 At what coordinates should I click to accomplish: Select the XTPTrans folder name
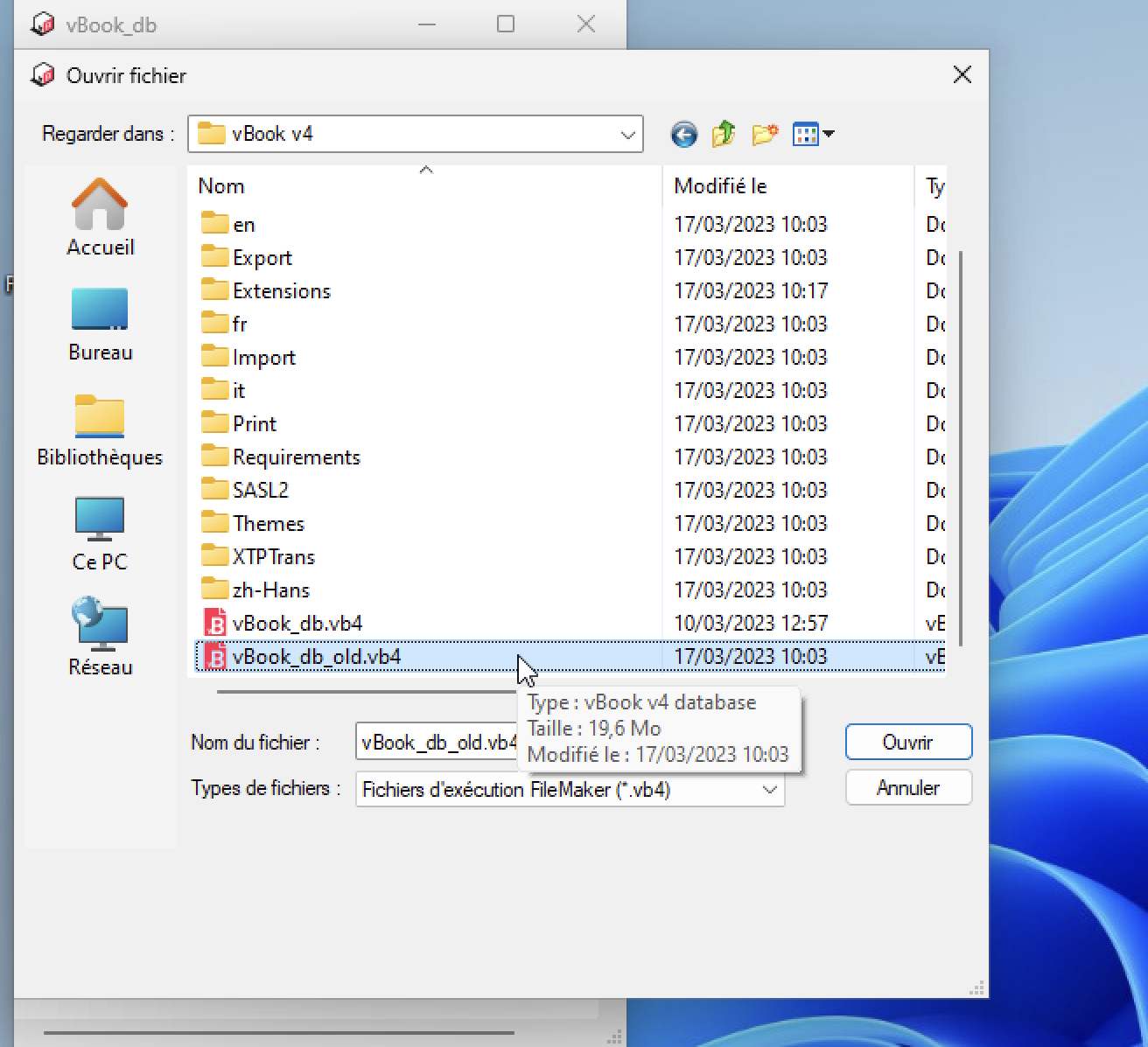click(x=274, y=557)
